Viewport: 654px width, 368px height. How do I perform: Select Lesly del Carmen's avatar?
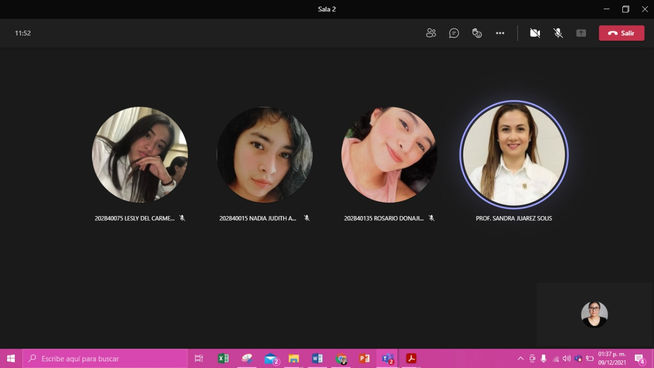[x=140, y=154]
